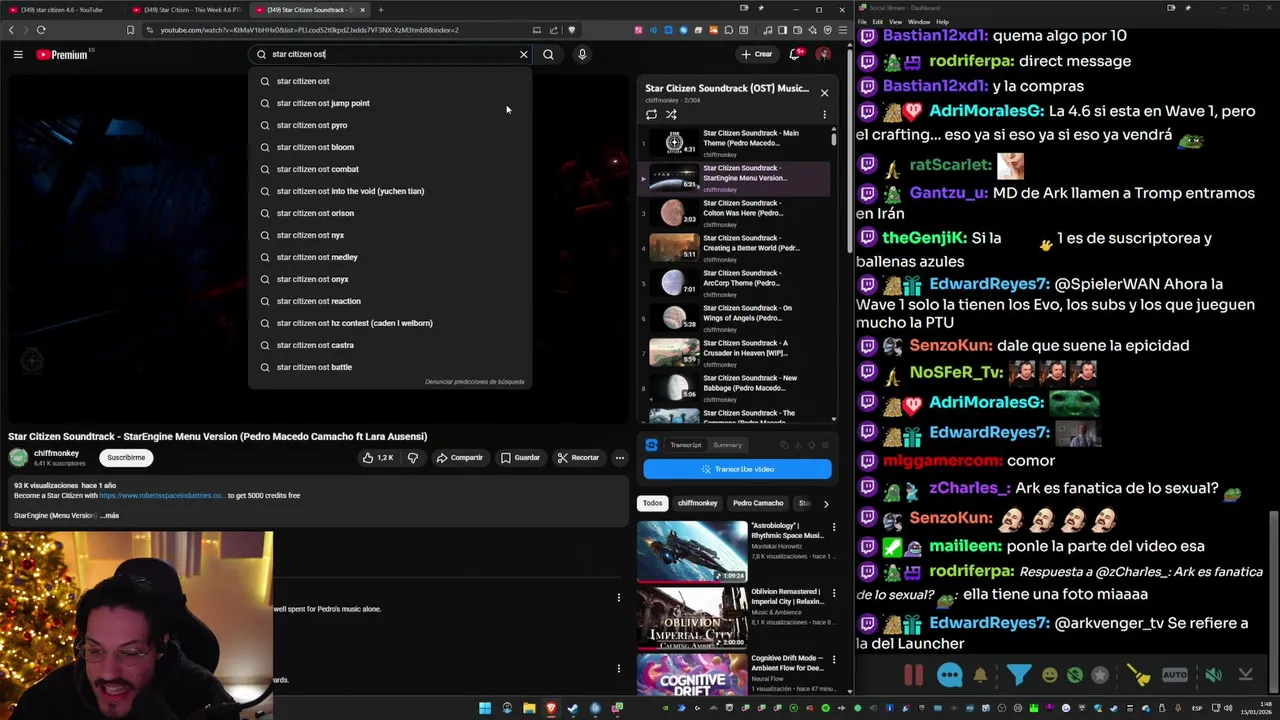Bookmark this page in the address bar

click(130, 30)
